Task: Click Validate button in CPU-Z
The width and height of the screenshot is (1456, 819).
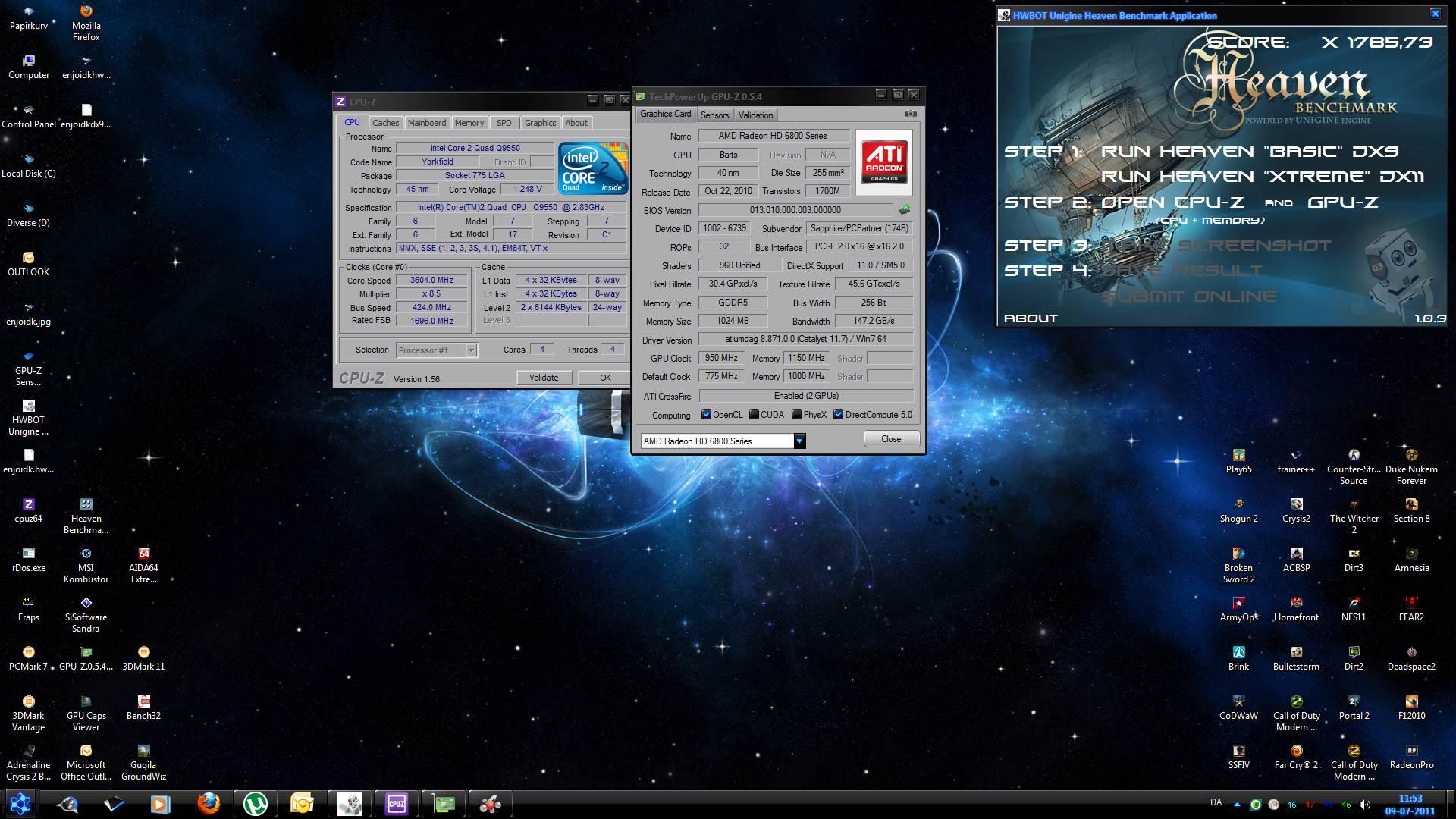Action: click(544, 378)
